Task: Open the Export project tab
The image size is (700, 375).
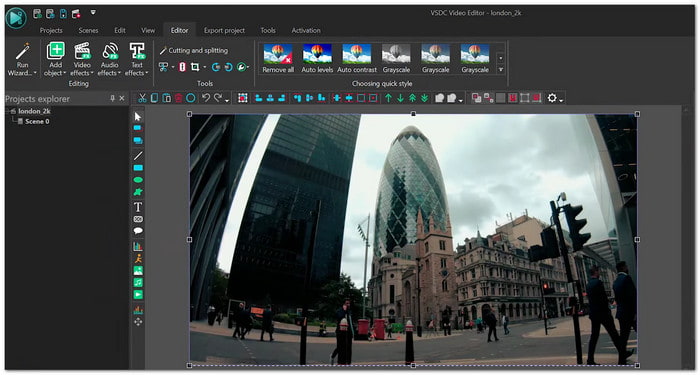Action: pyautogui.click(x=224, y=30)
